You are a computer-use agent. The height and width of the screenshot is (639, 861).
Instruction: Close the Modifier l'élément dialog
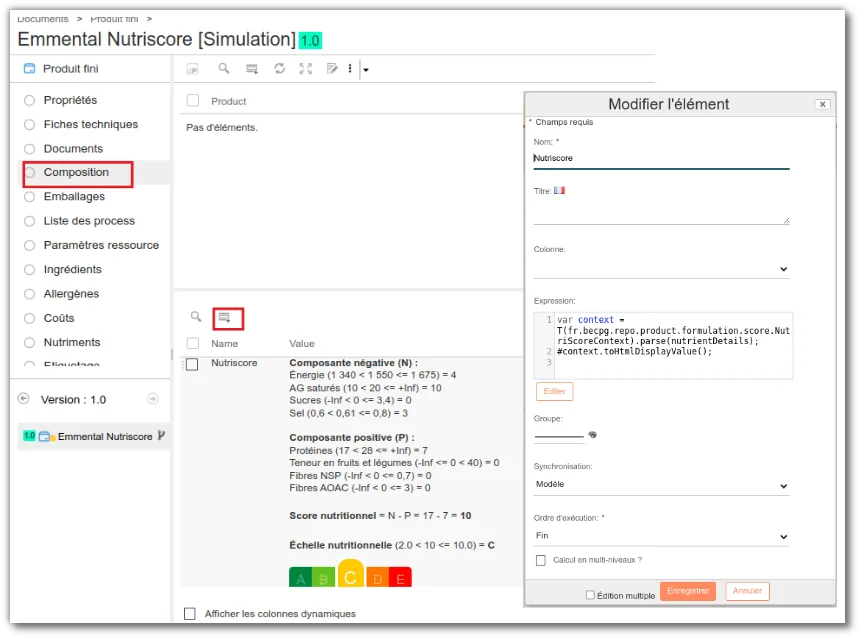(x=822, y=104)
